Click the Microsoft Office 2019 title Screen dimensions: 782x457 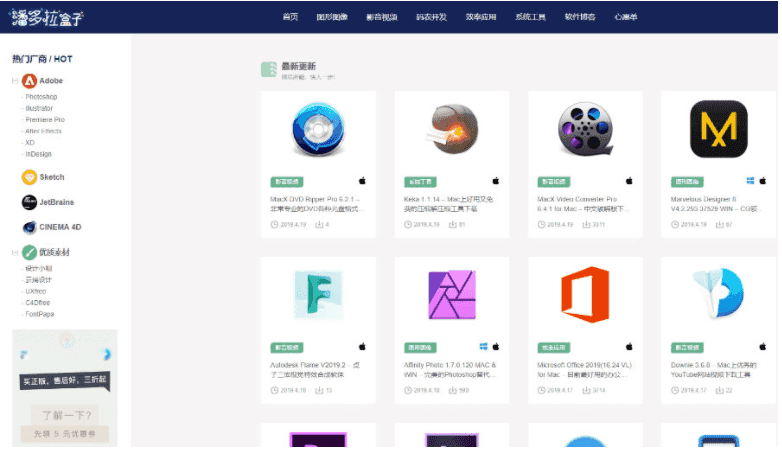pyautogui.click(x=584, y=370)
